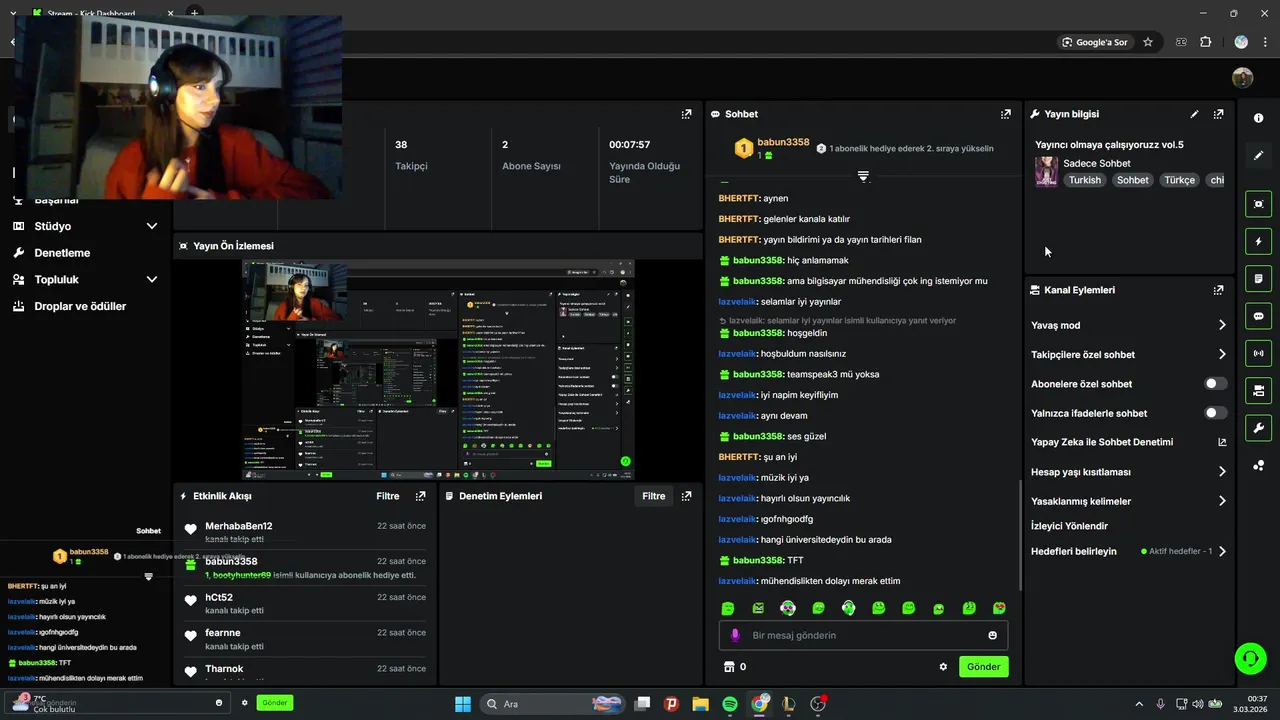The image size is (1280, 720).
Task: Select the pencil icon in the right sidebar
Action: click(1258, 155)
